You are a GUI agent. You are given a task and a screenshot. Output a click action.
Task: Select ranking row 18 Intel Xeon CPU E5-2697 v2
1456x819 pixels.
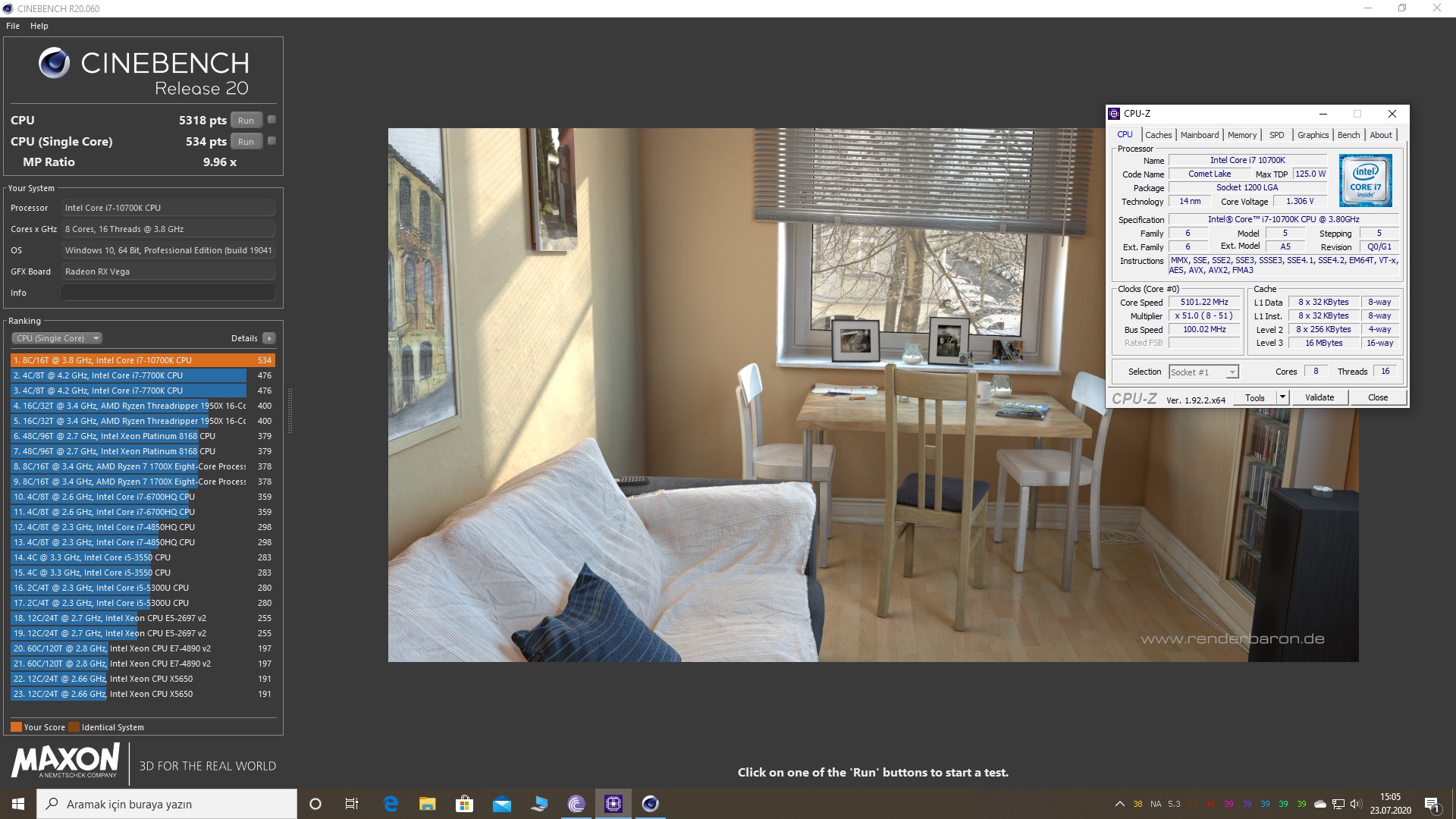click(143, 618)
